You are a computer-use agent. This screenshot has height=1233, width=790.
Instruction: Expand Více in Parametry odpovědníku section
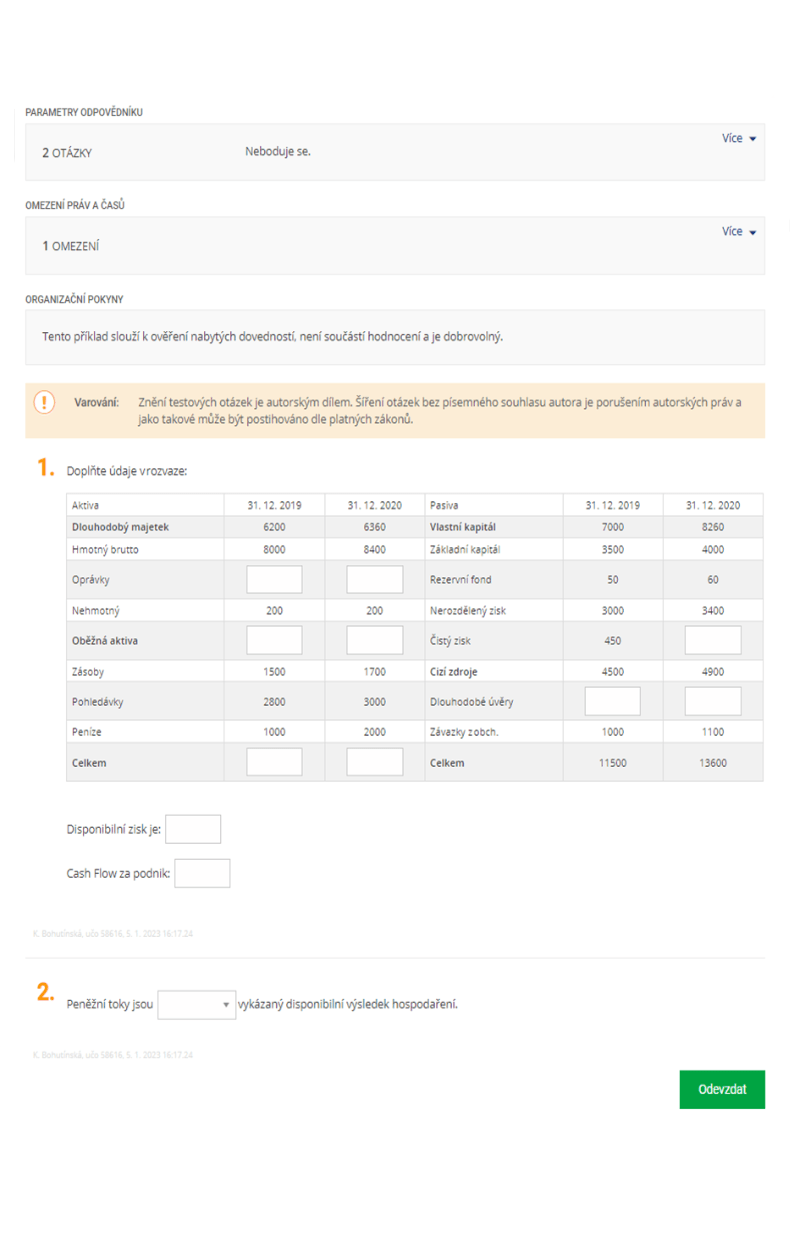point(738,138)
